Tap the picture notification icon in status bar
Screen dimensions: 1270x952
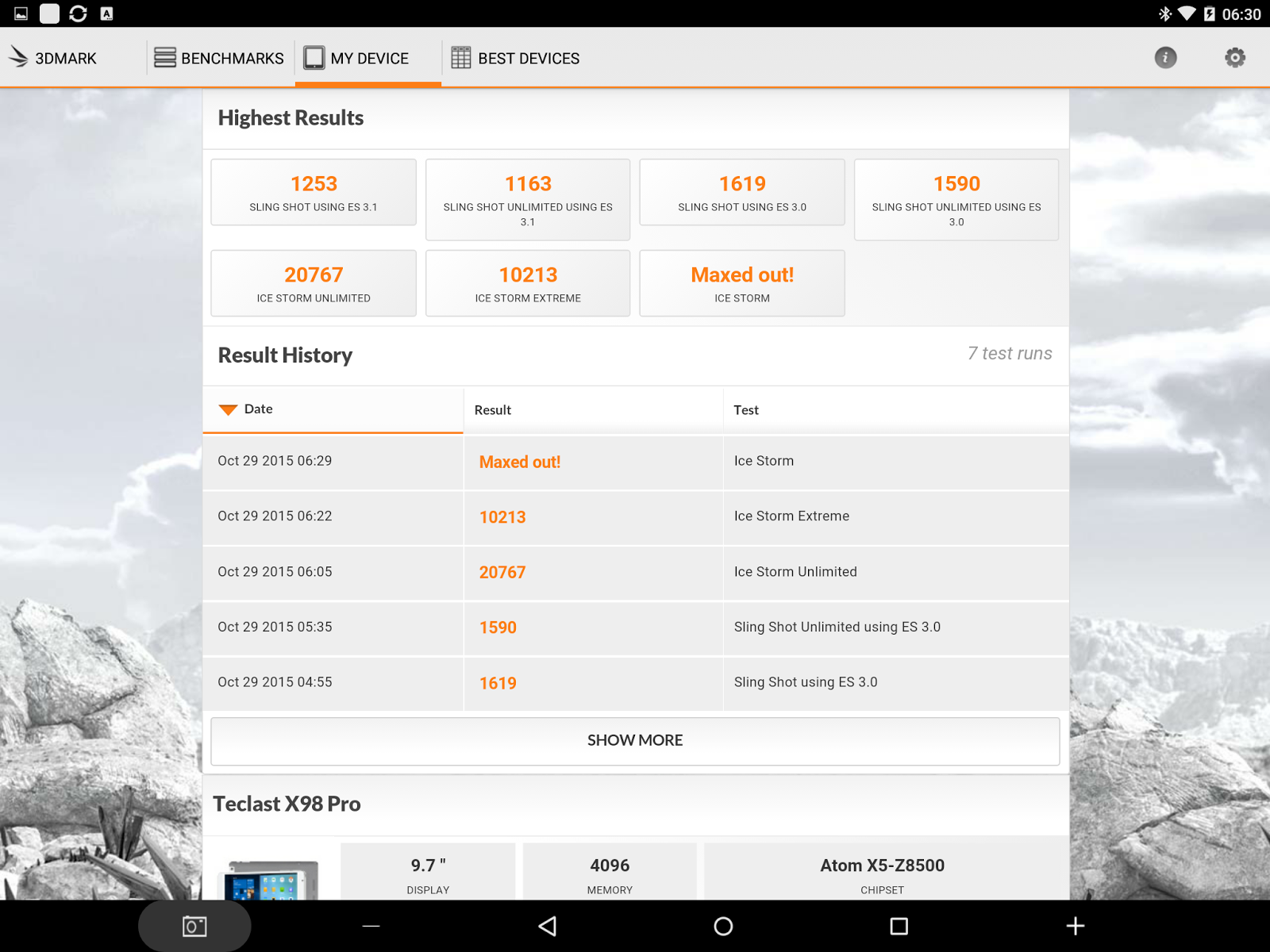(x=21, y=13)
